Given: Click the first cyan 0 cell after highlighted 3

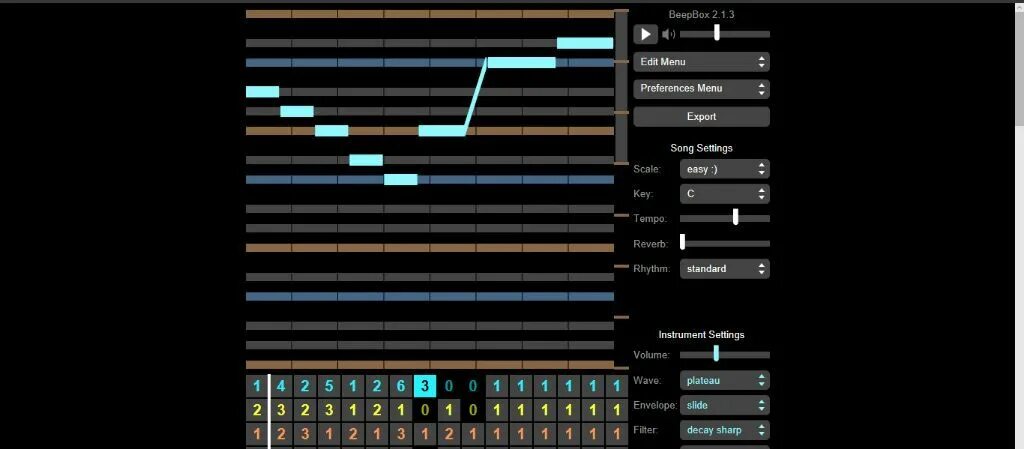Looking at the screenshot, I should coord(449,386).
